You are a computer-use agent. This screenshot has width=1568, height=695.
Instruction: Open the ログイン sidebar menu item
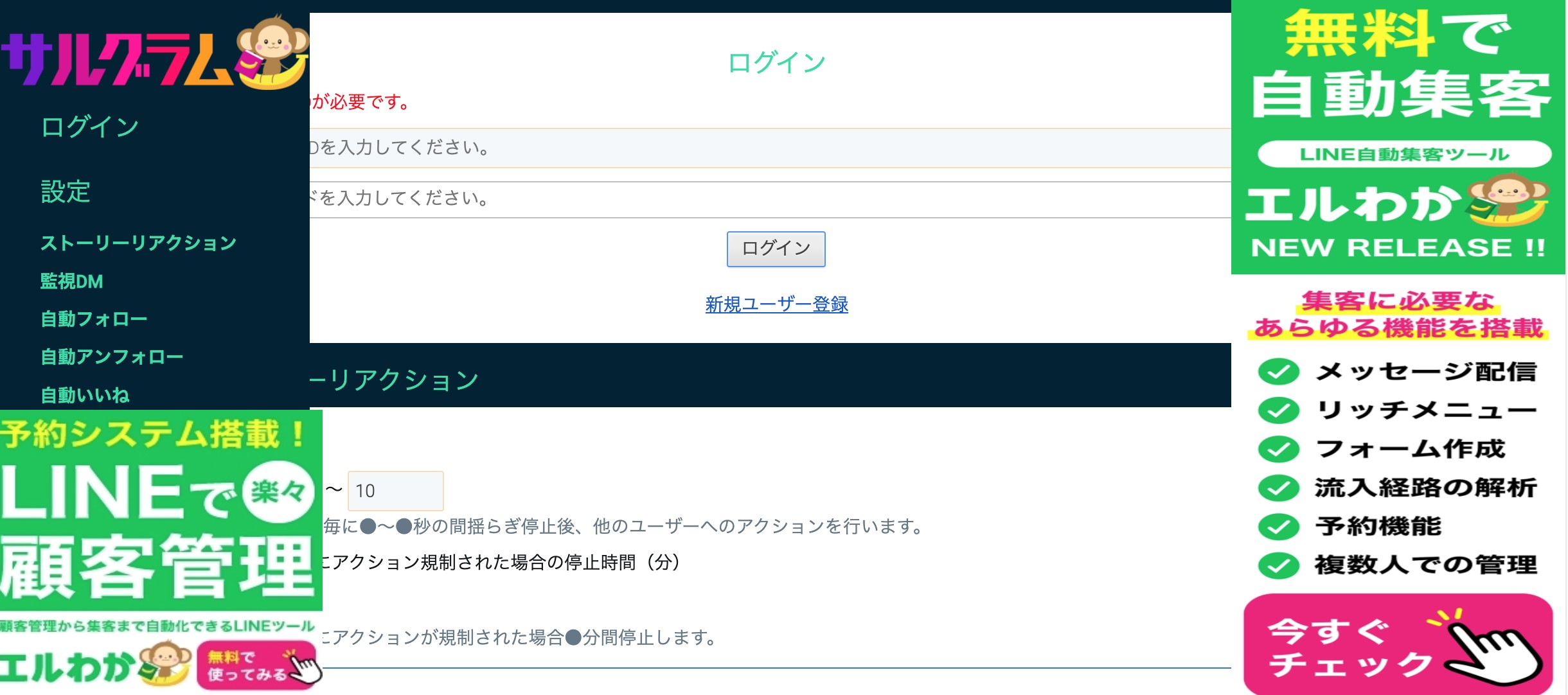tap(90, 127)
